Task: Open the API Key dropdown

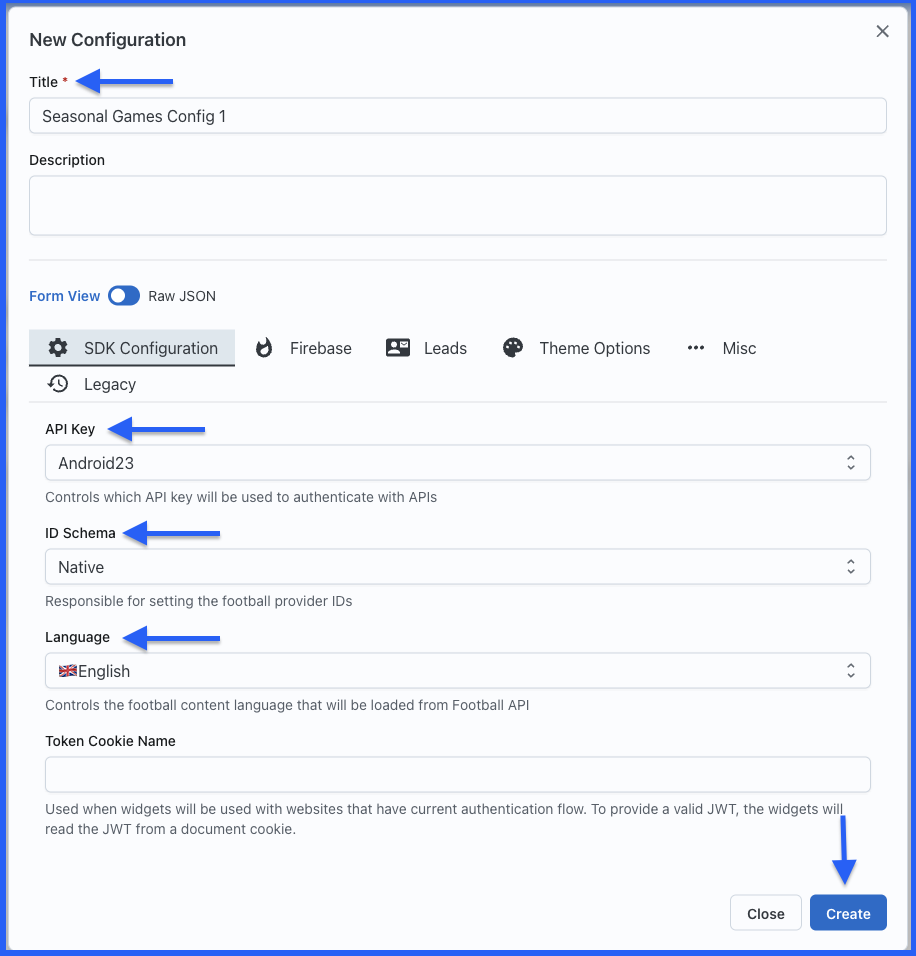Action: (x=457, y=463)
